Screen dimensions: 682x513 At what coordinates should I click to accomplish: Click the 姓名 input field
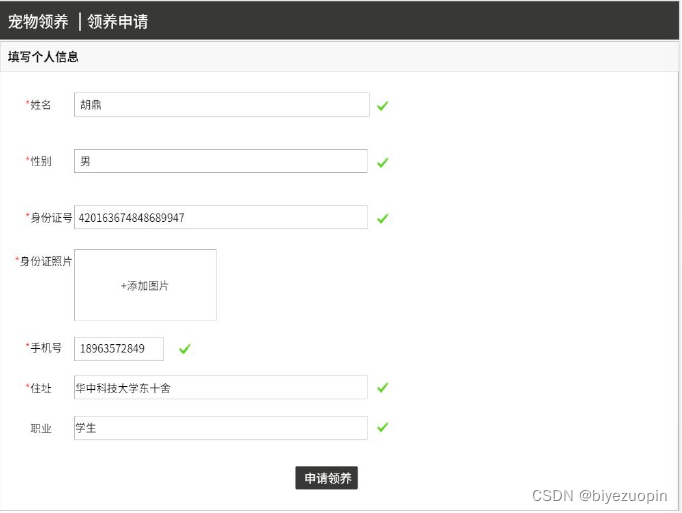click(222, 104)
